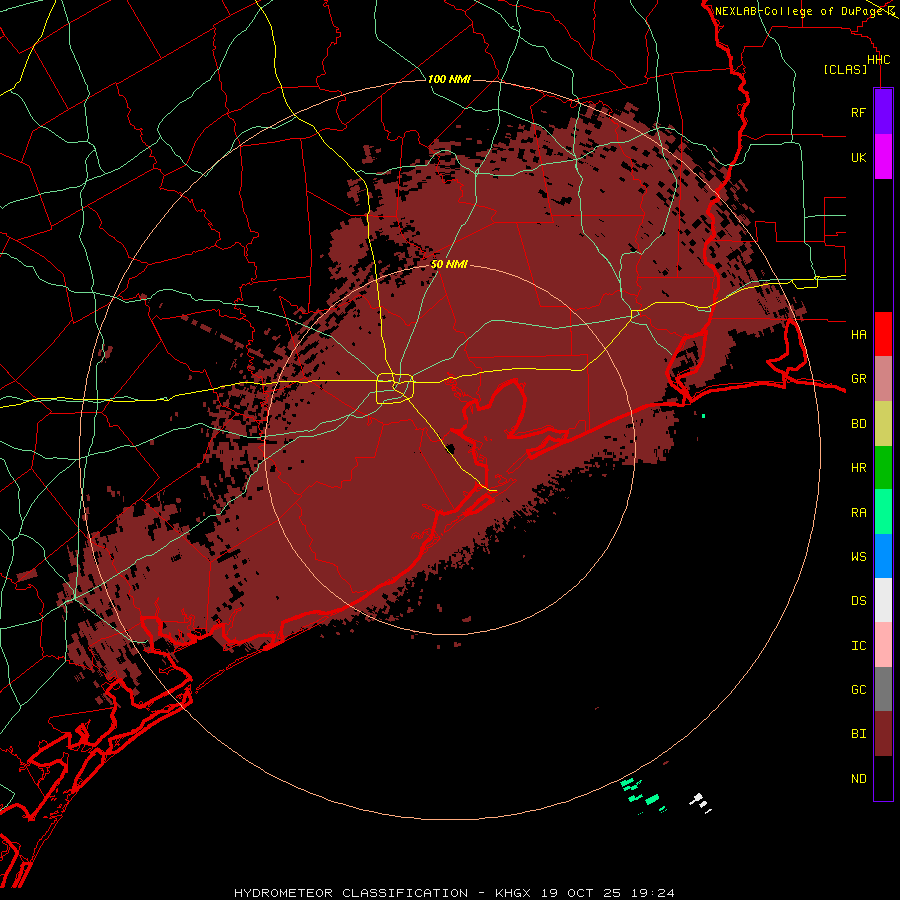Viewport: 900px width, 900px height.
Task: Click the [CLAS] units label
Action: 845,69
